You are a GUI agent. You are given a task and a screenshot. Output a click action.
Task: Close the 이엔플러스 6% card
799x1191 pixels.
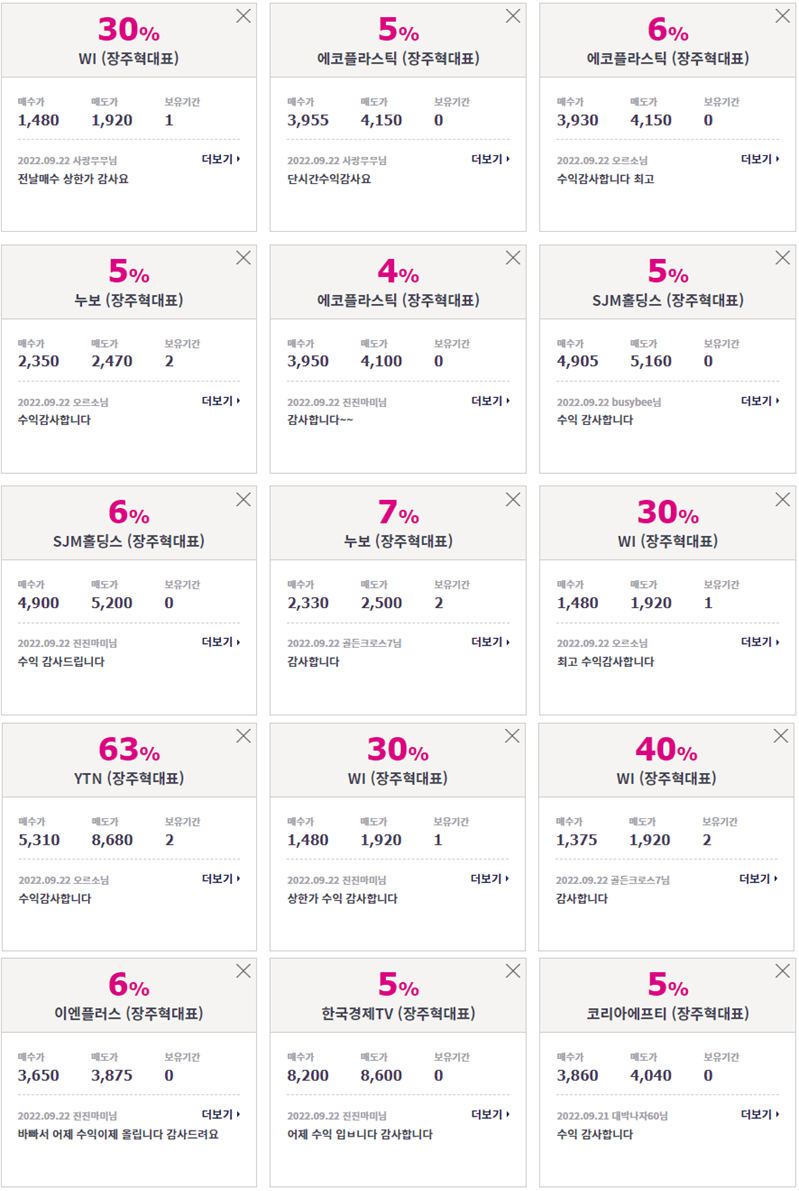243,971
